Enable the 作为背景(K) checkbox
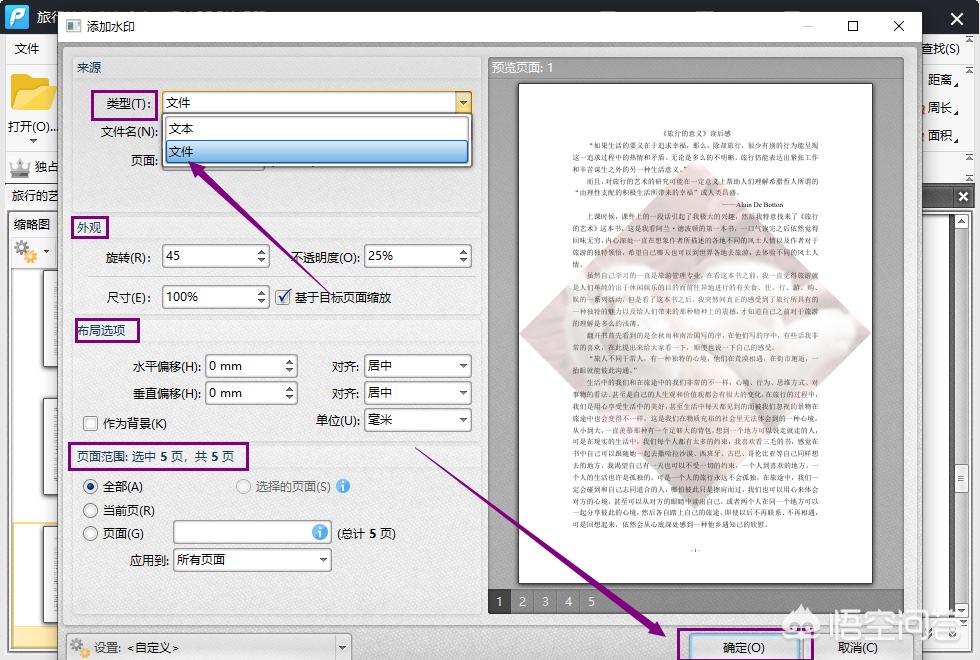The image size is (980, 660). (x=88, y=423)
